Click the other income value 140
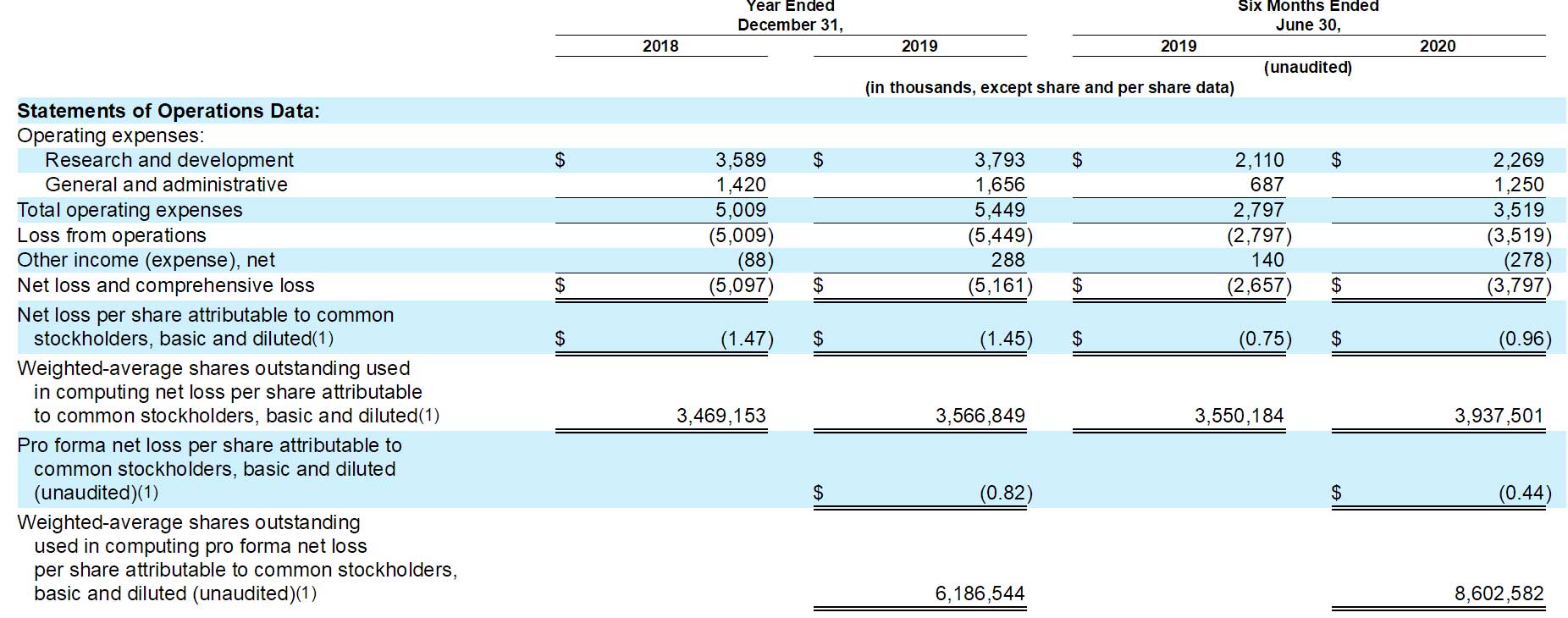1568x618 pixels. pos(1267,260)
